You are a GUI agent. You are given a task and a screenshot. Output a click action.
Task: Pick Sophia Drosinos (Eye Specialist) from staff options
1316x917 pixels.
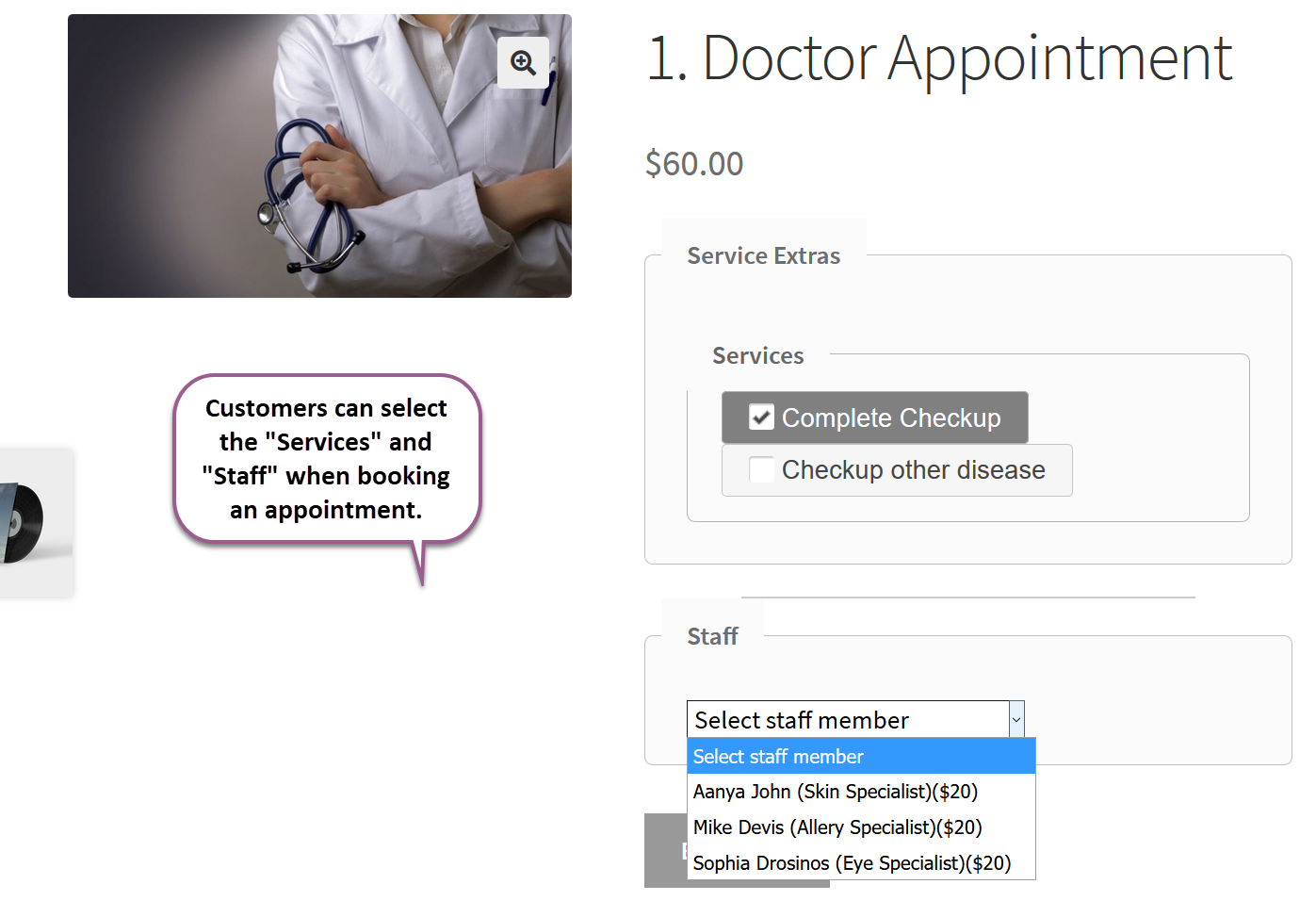[851, 863]
